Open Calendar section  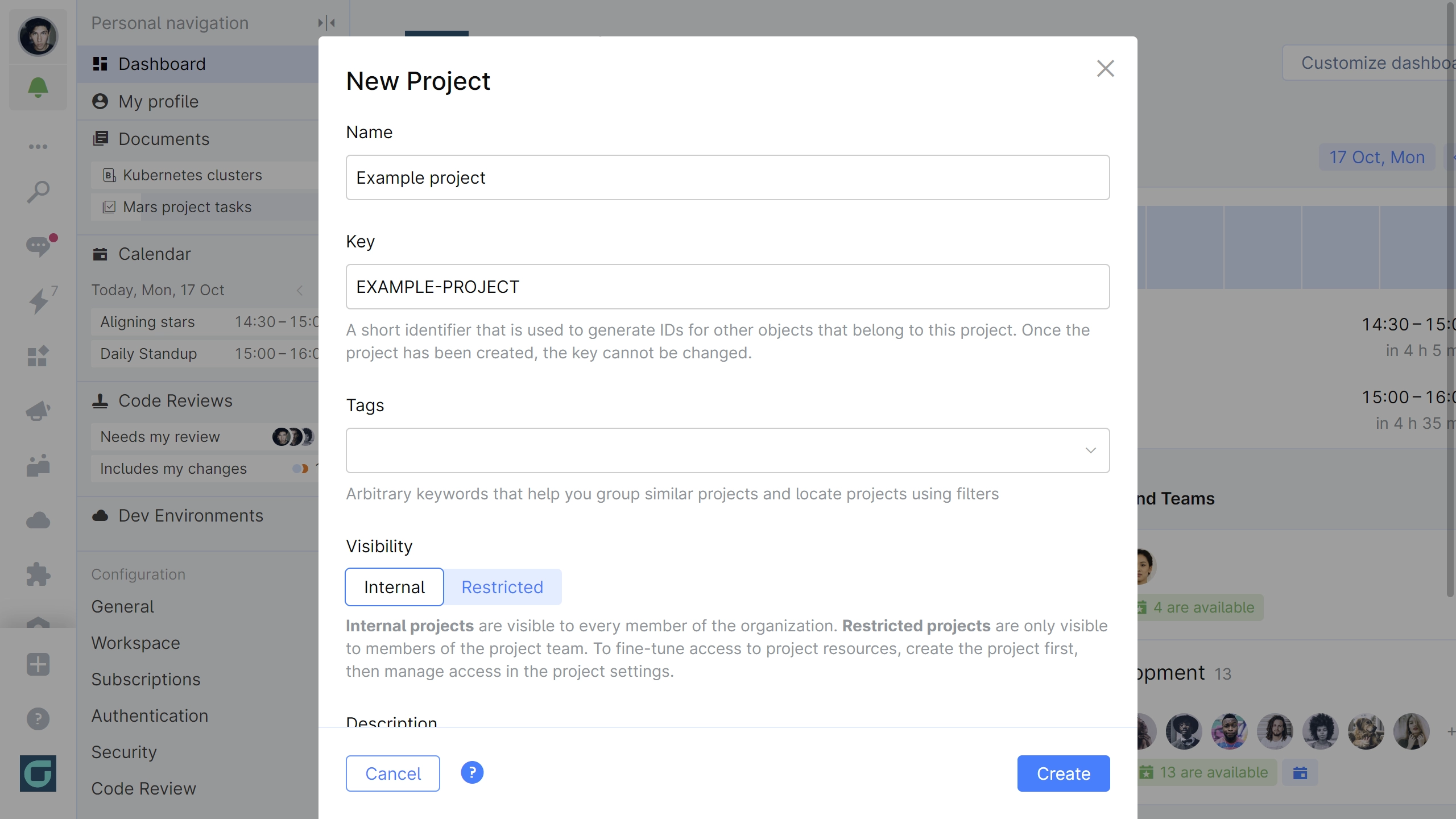(154, 254)
